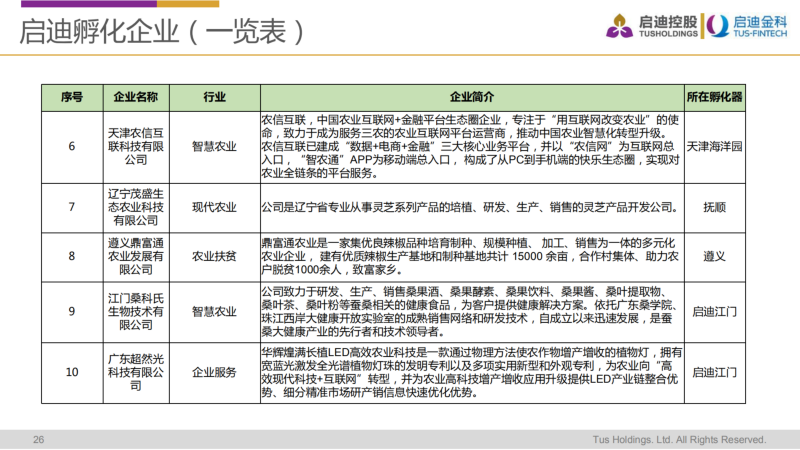Click the 所在孵化器 column header
This screenshot has width=800, height=450.
point(714,97)
